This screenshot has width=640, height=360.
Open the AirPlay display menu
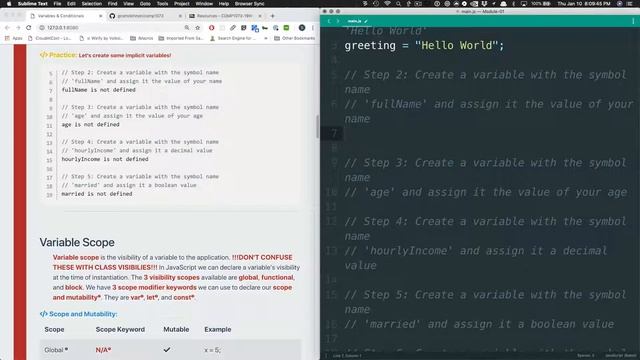pyautogui.click(x=524, y=4)
